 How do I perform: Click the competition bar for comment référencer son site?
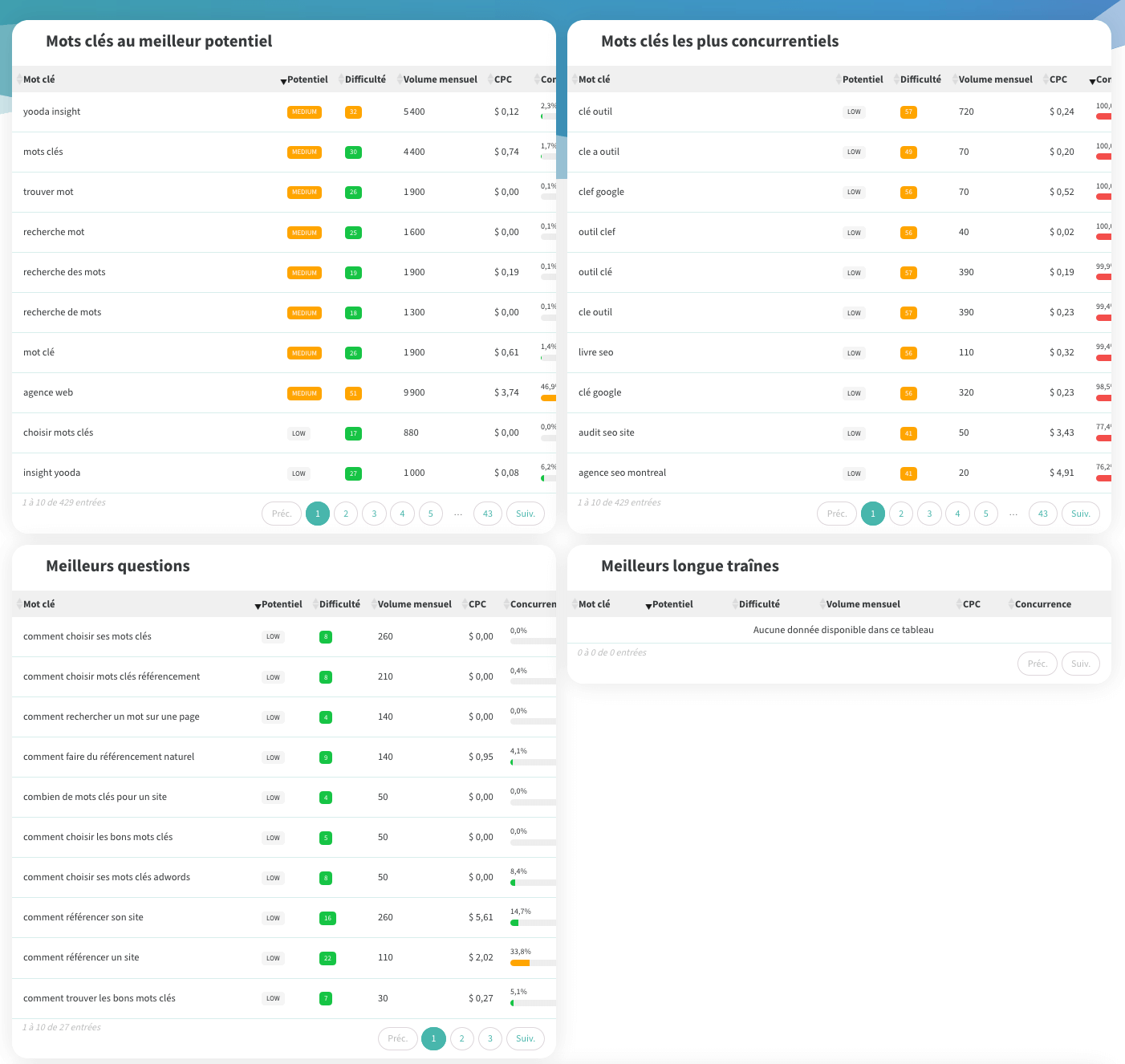click(x=533, y=923)
